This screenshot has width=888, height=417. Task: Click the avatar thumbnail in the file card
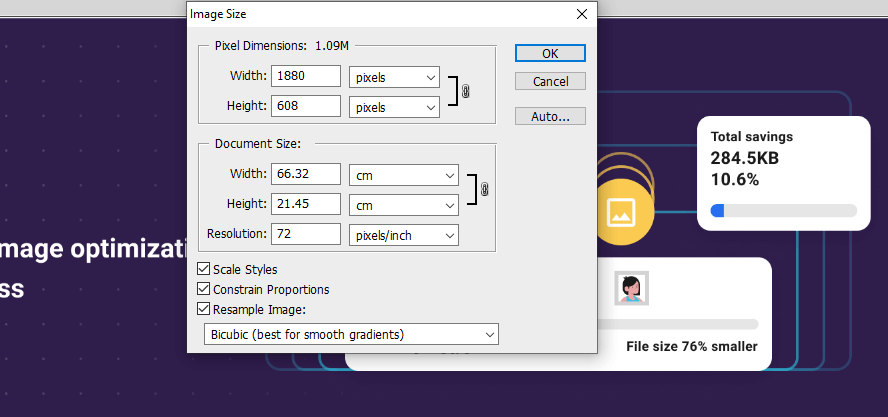631,288
